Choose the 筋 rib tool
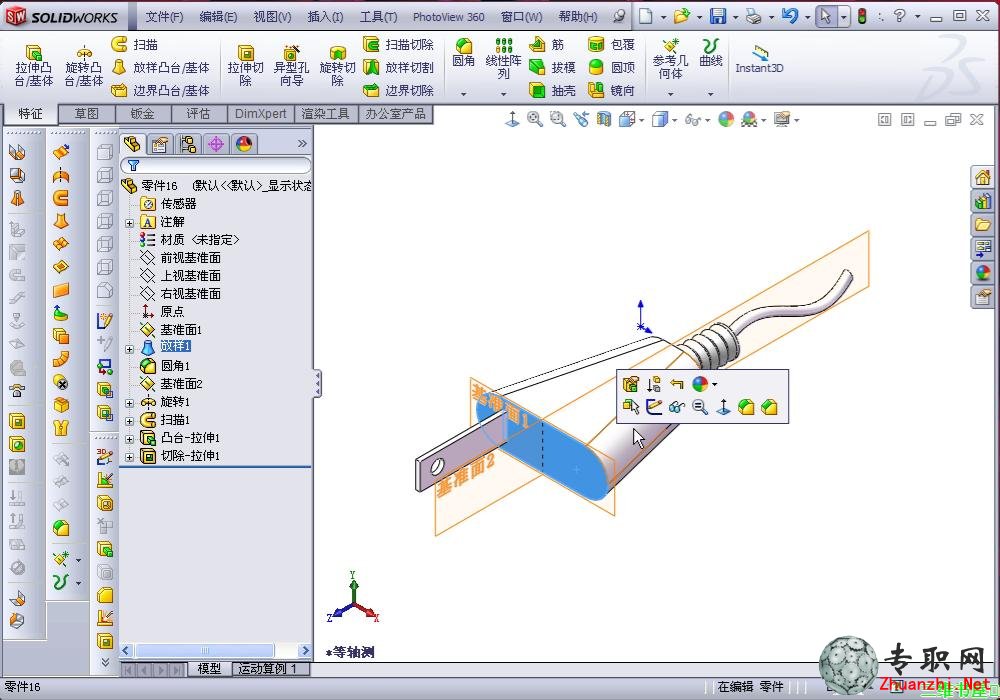The height and width of the screenshot is (700, 1000). point(547,45)
